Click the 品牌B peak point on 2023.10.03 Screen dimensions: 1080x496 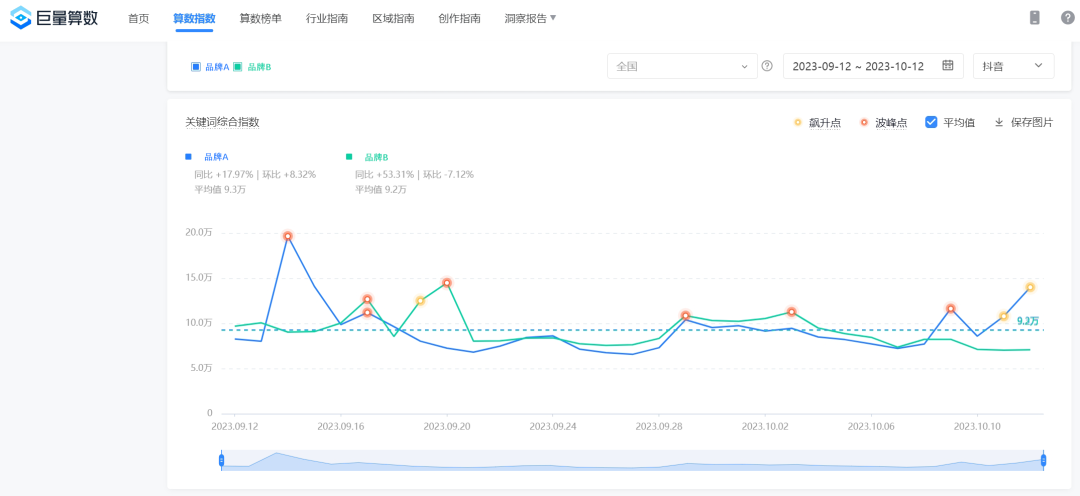[x=791, y=312]
